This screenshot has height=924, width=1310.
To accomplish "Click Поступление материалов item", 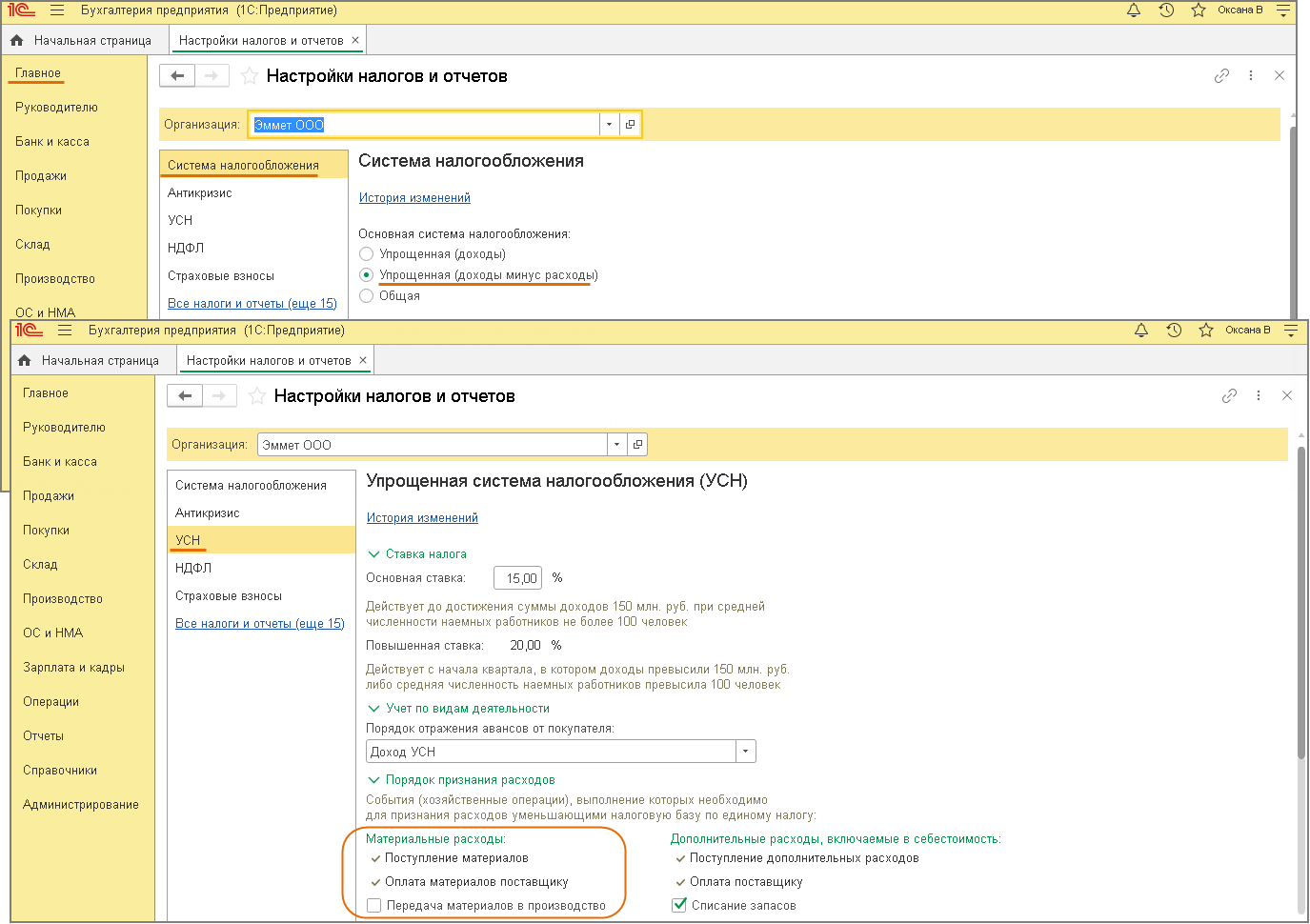I will (x=456, y=858).
